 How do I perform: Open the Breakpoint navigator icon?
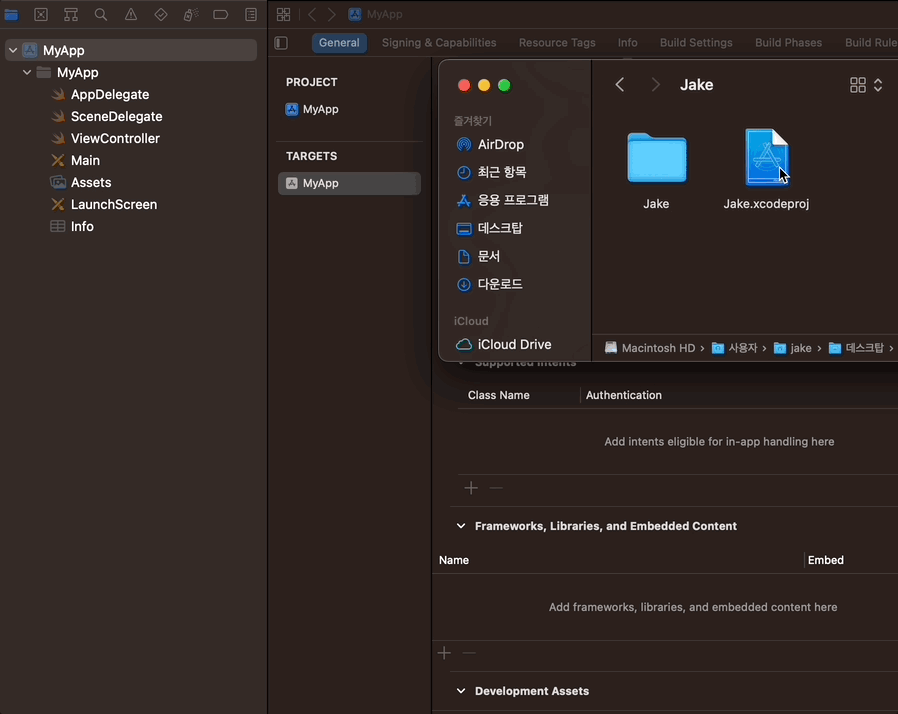[x=220, y=15]
